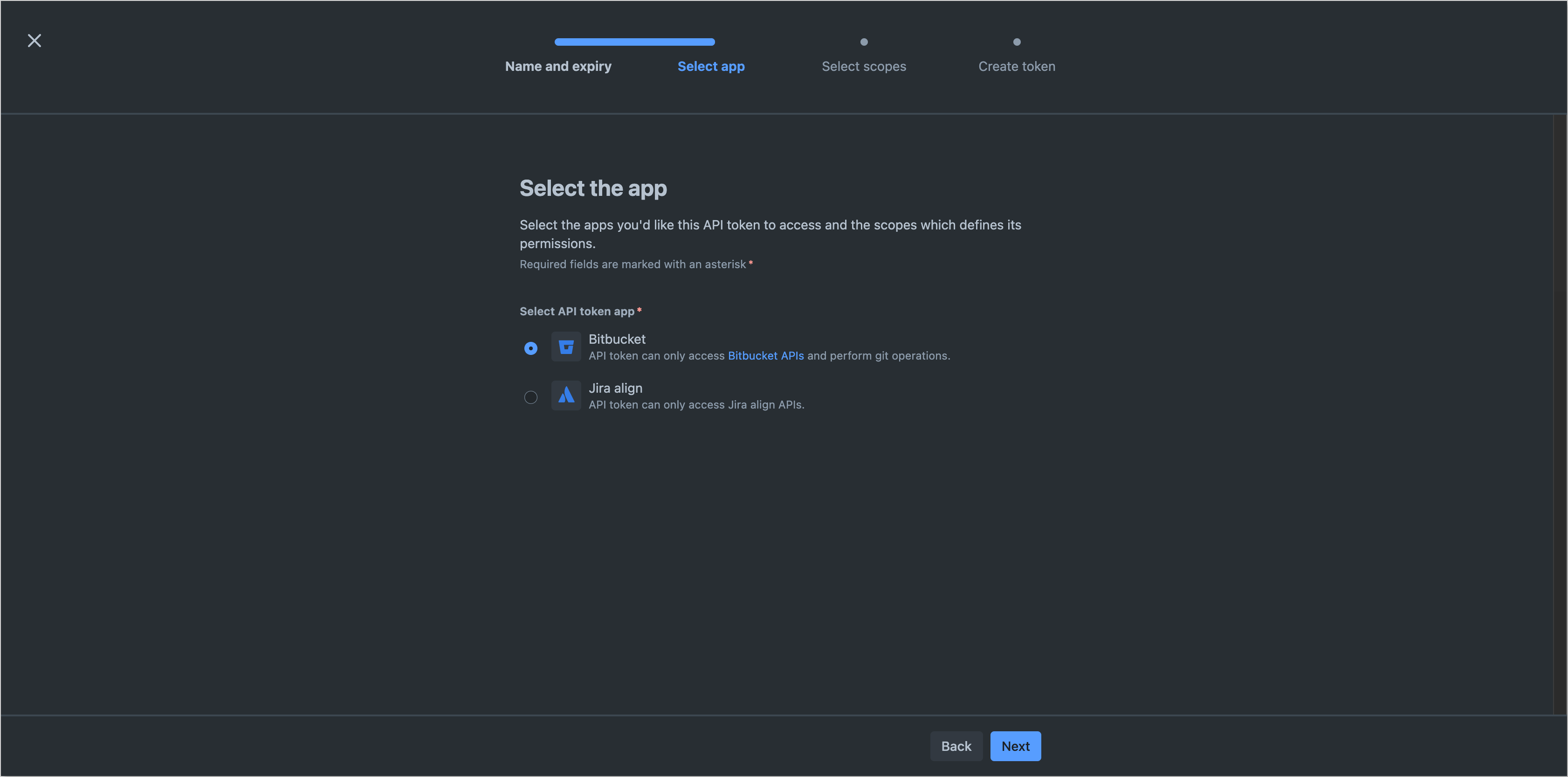Open the Bitbucket APIs link

tap(766, 355)
